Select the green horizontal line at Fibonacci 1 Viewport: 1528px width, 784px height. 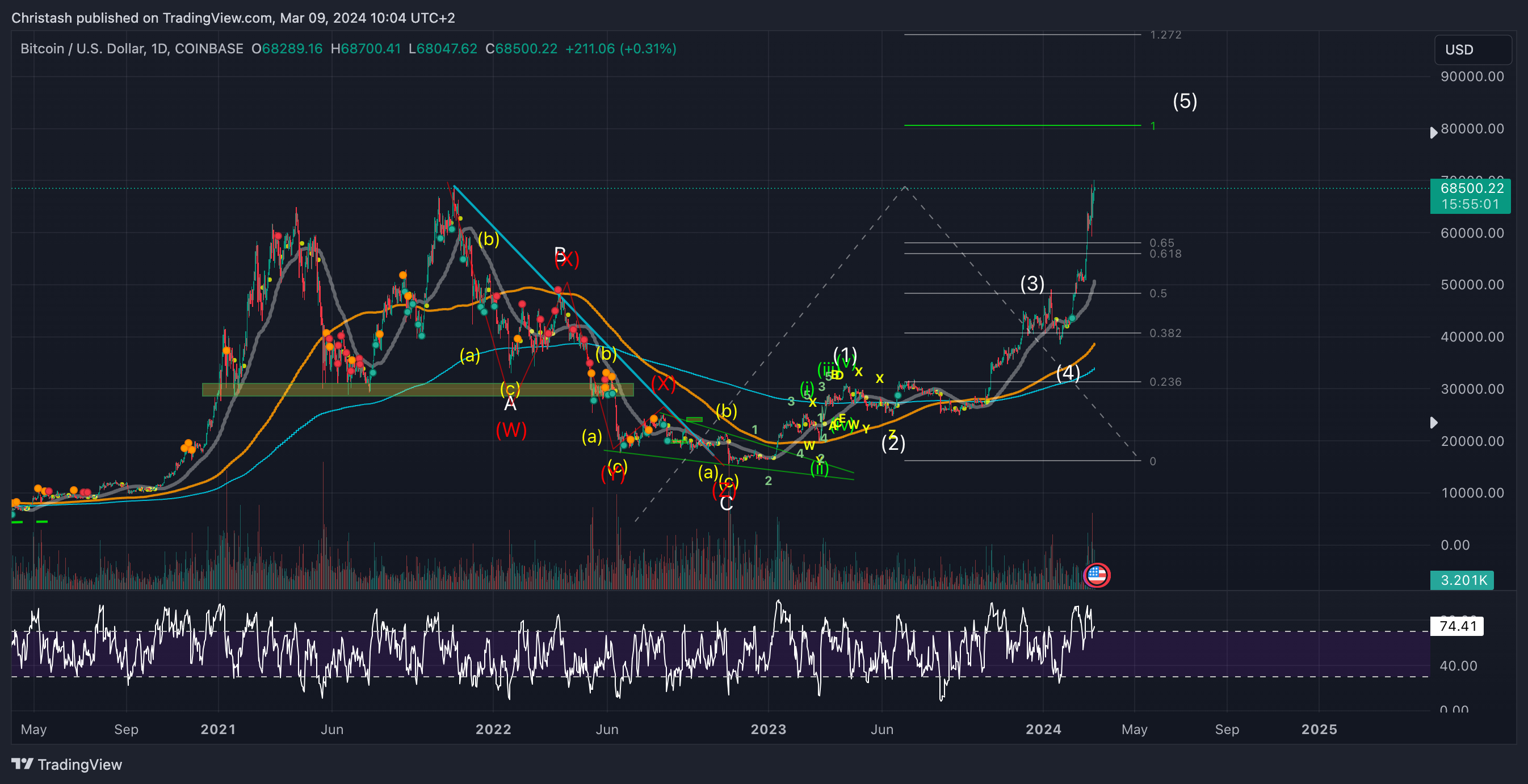point(1022,125)
